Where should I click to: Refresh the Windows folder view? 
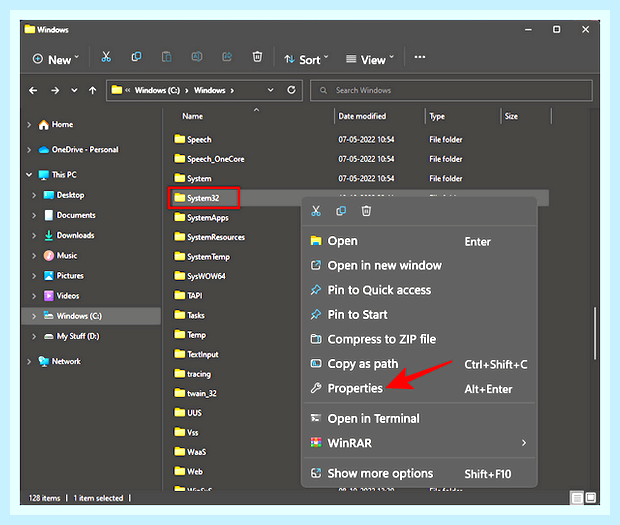[x=291, y=90]
